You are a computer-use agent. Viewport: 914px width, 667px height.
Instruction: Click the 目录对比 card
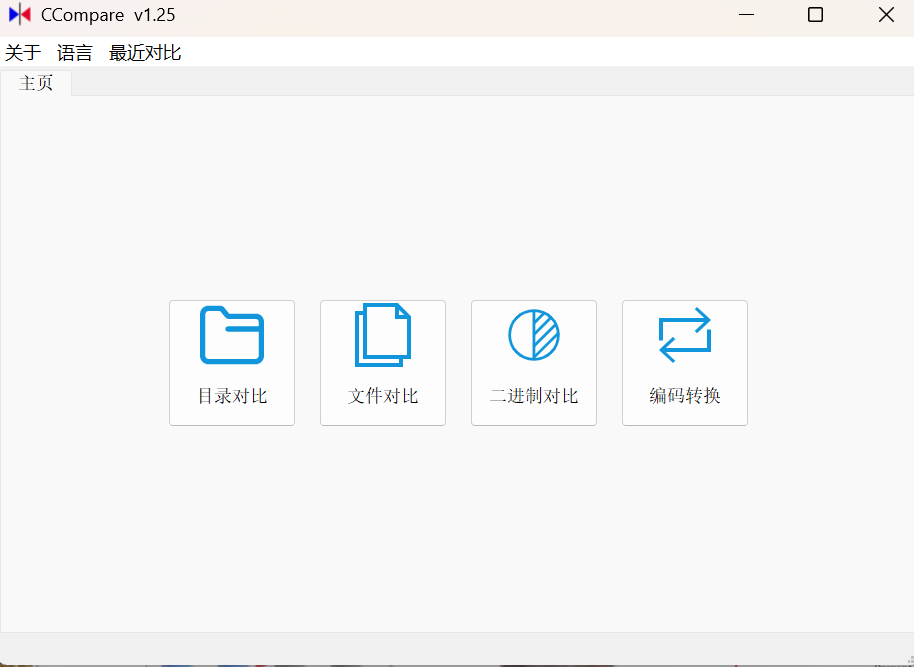click(x=231, y=362)
